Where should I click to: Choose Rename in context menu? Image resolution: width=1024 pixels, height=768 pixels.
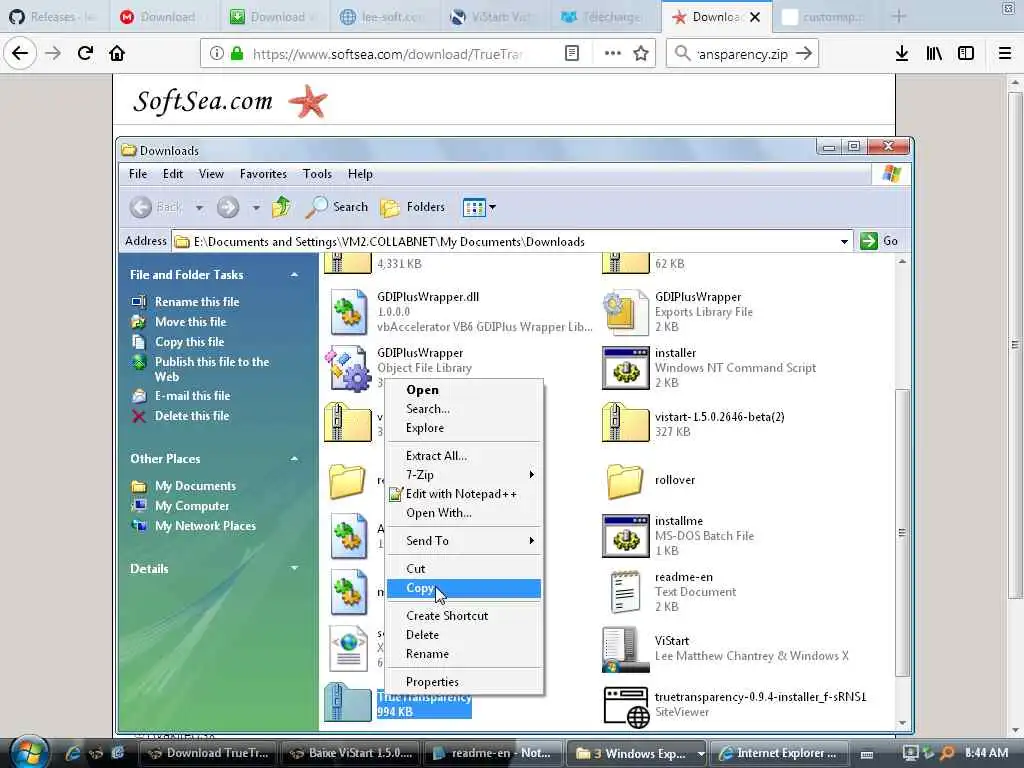click(464, 654)
